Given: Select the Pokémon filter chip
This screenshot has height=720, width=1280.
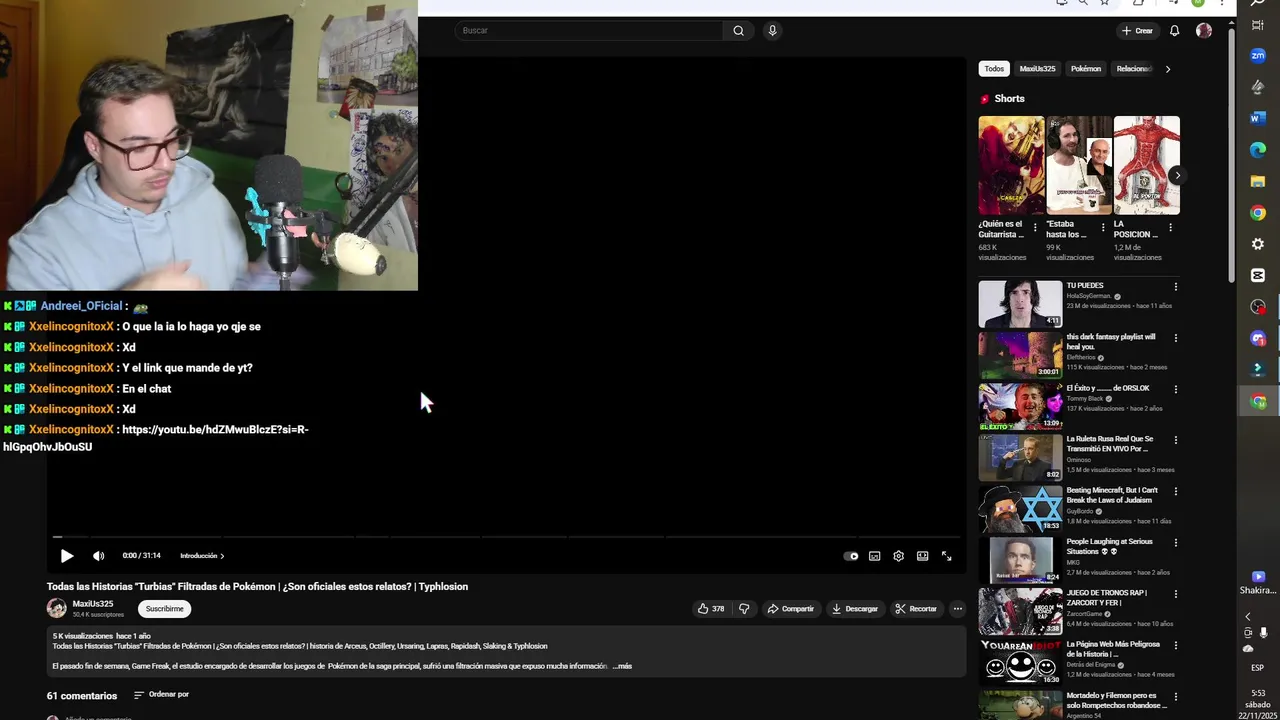Looking at the screenshot, I should [1085, 69].
